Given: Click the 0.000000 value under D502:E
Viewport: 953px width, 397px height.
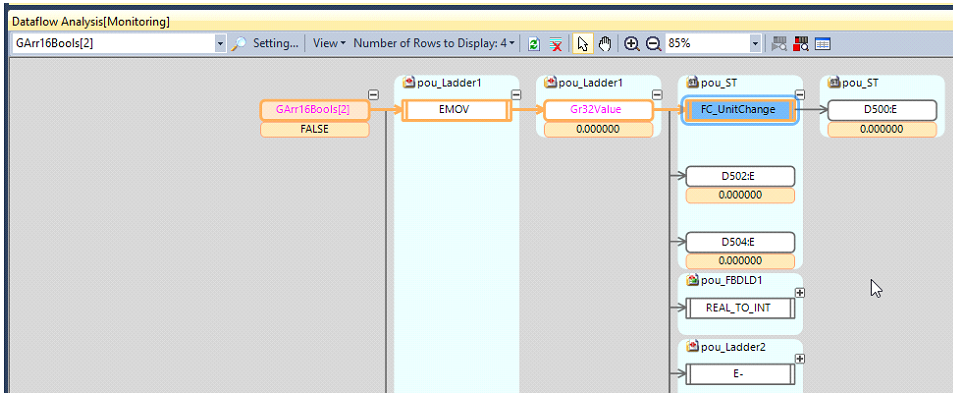Looking at the screenshot, I should (740, 195).
